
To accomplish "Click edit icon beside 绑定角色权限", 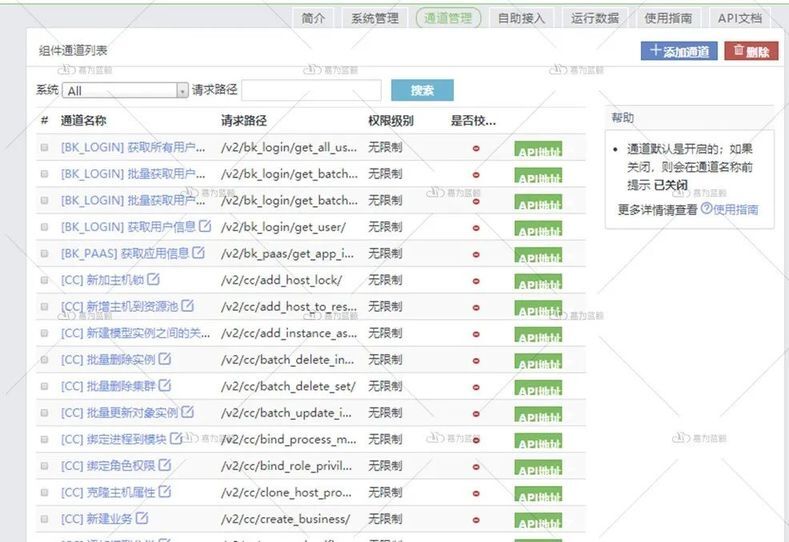I will (x=165, y=465).
